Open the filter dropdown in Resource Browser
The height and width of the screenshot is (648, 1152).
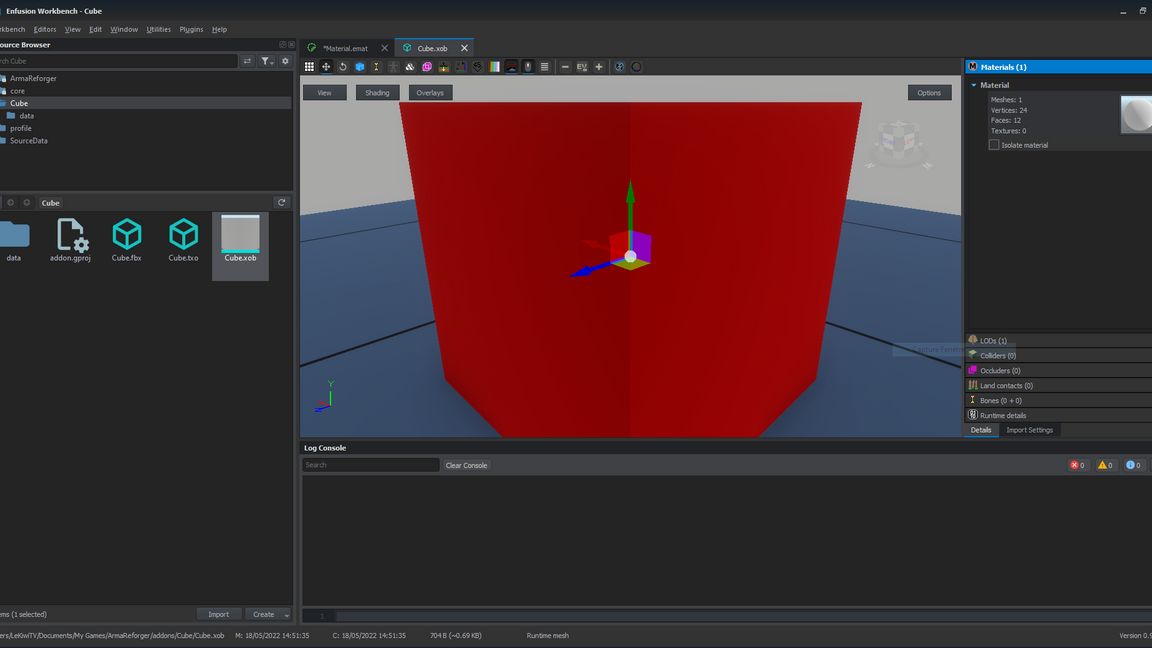coord(267,61)
